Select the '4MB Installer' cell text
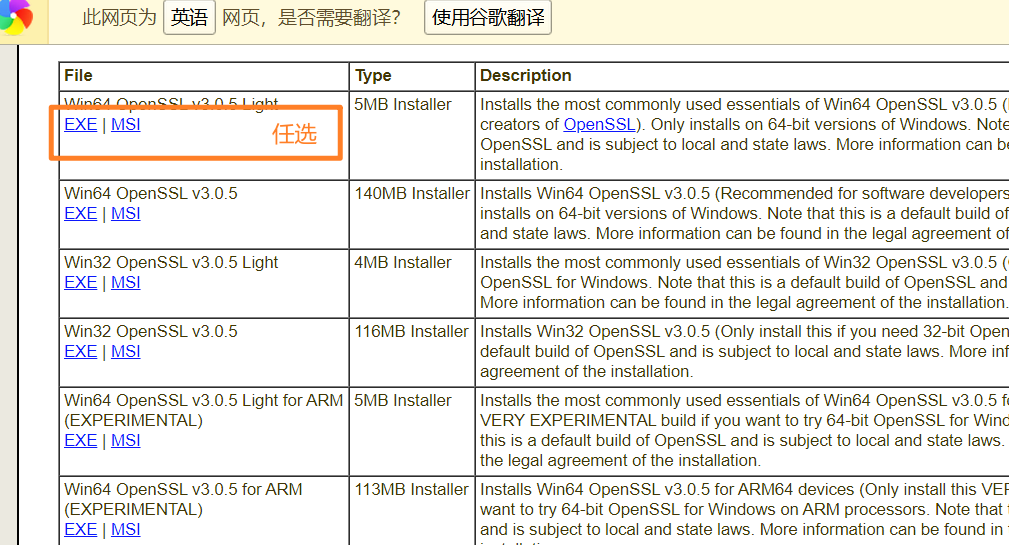Viewport: 1009px width, 545px height. pos(403,262)
